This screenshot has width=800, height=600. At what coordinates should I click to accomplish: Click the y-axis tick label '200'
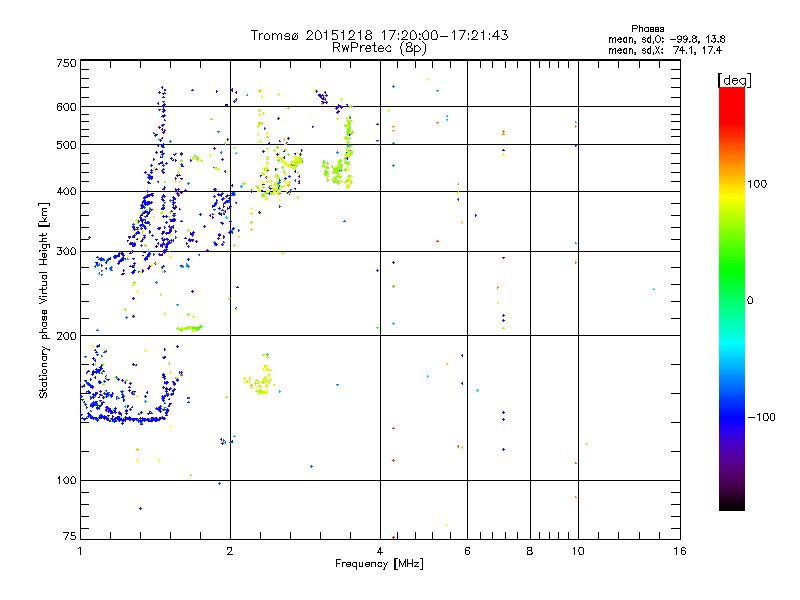[67, 336]
